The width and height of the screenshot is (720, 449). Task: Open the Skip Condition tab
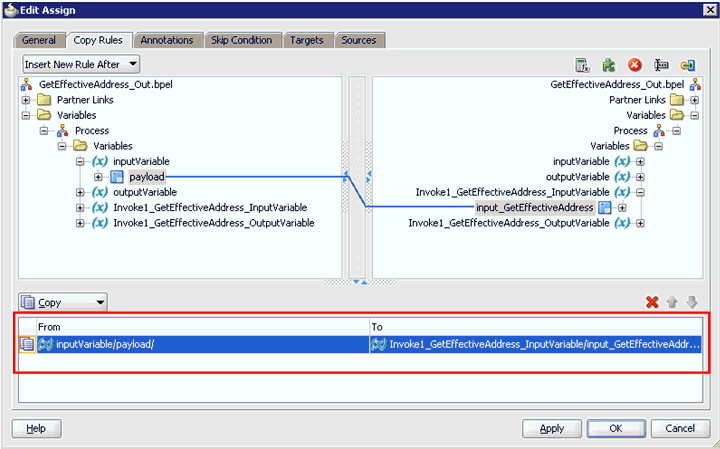[242, 40]
